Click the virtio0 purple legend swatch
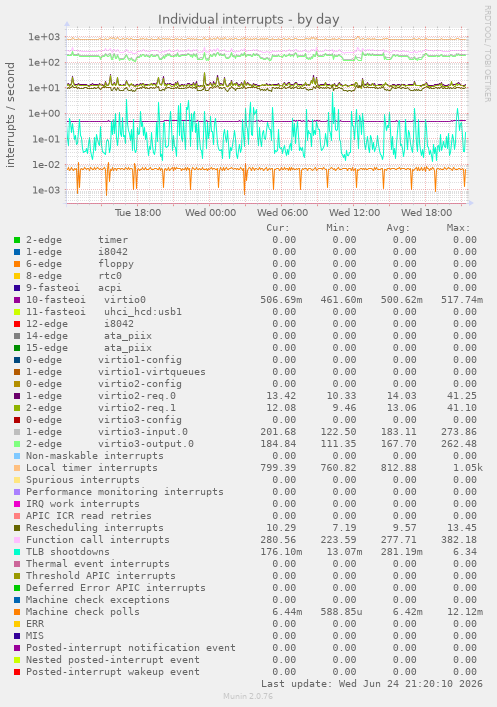The image size is (497, 707). (x=17, y=300)
